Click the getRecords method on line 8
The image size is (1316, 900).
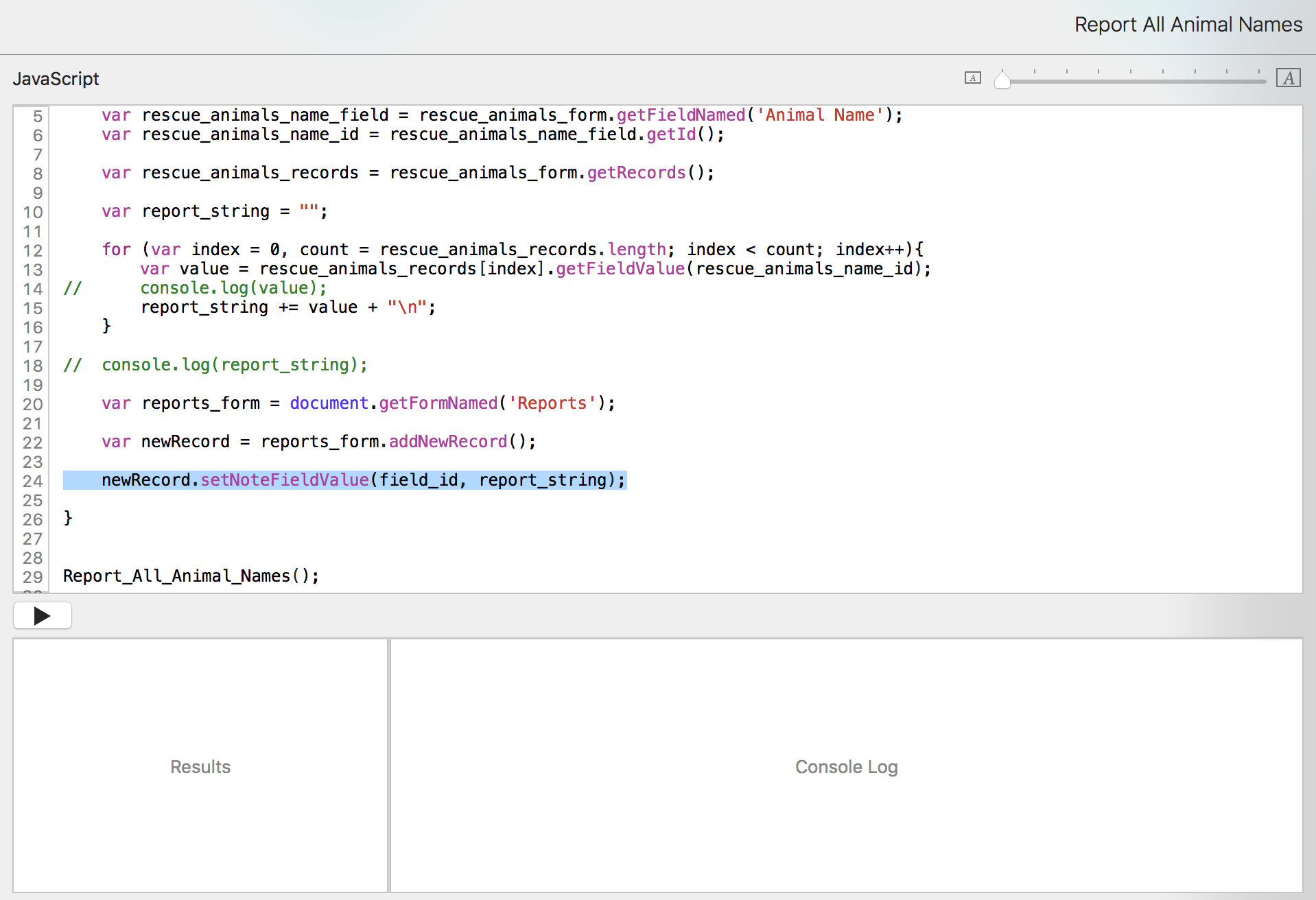coord(635,173)
